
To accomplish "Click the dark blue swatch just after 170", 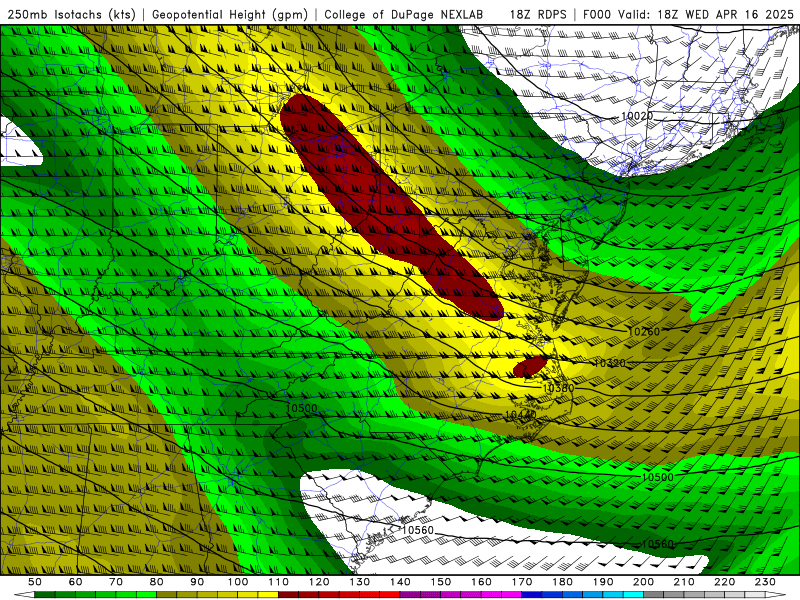I will 532,595.
